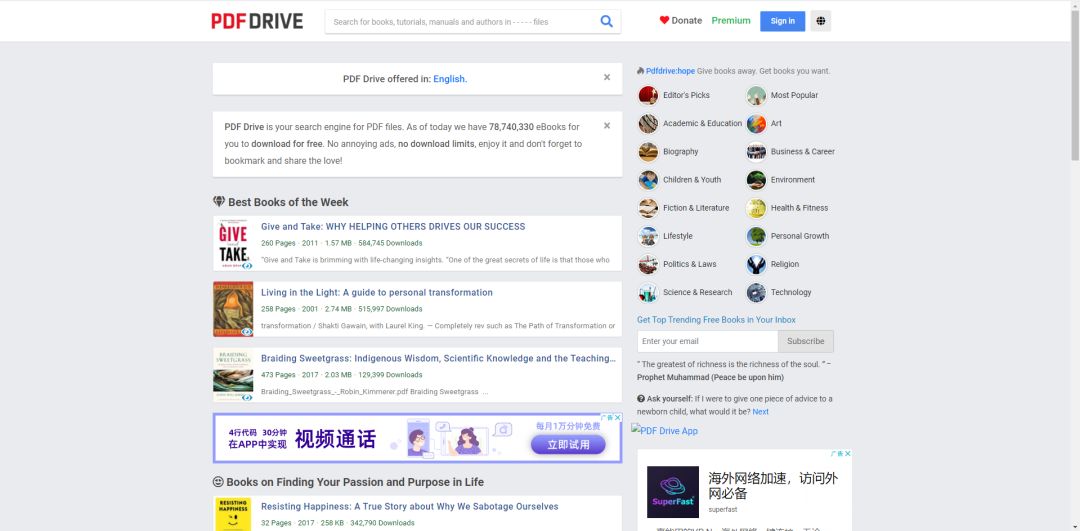Open the language globe menu
The height and width of the screenshot is (531, 1080).
[820, 21]
